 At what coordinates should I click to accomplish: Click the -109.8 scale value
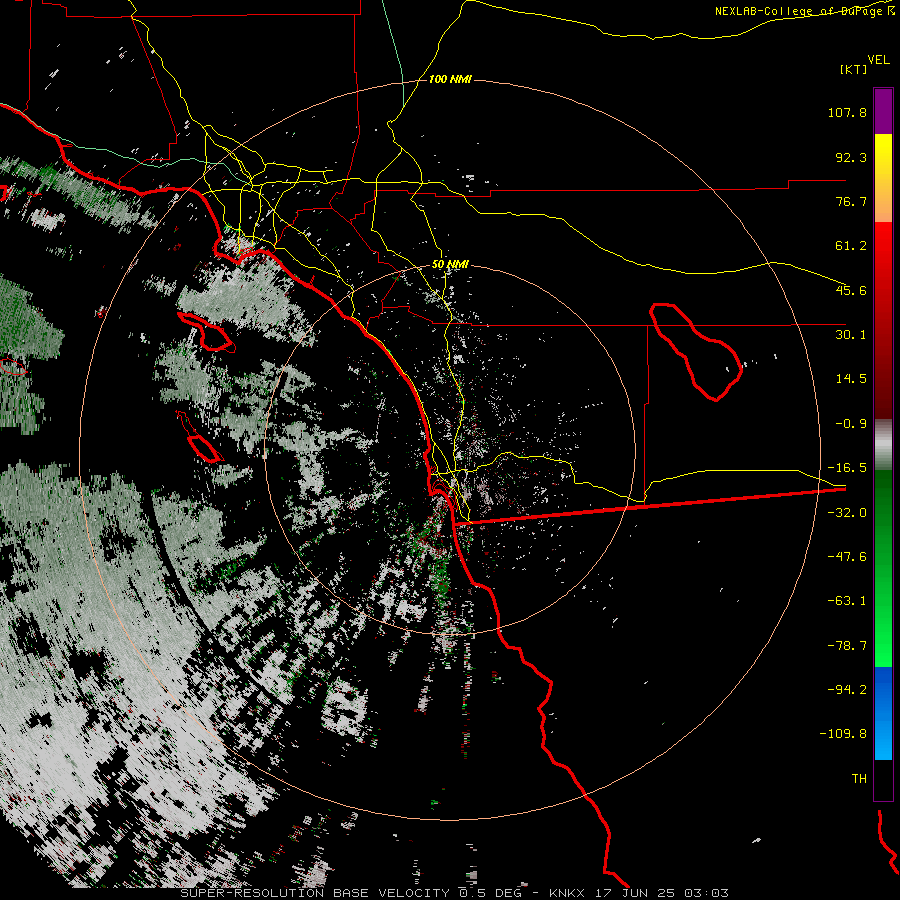(843, 734)
